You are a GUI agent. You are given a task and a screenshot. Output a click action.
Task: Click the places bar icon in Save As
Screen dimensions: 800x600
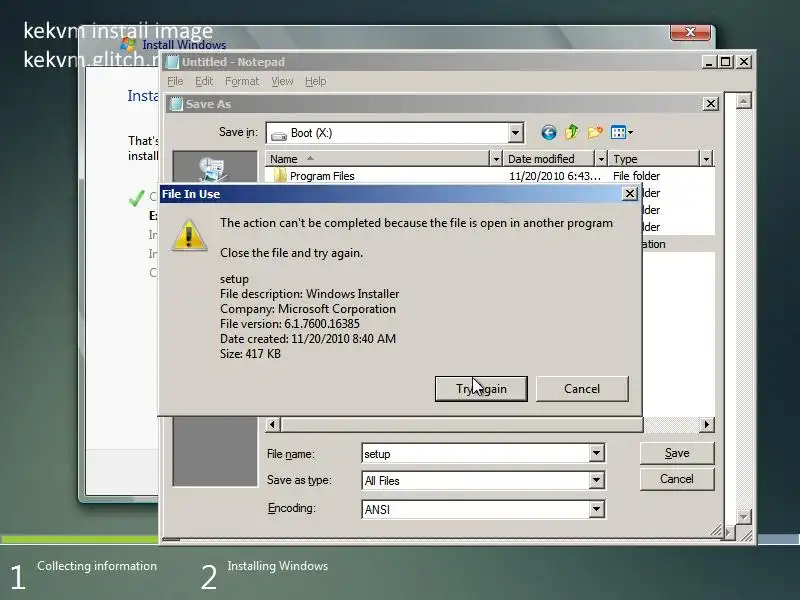point(212,169)
